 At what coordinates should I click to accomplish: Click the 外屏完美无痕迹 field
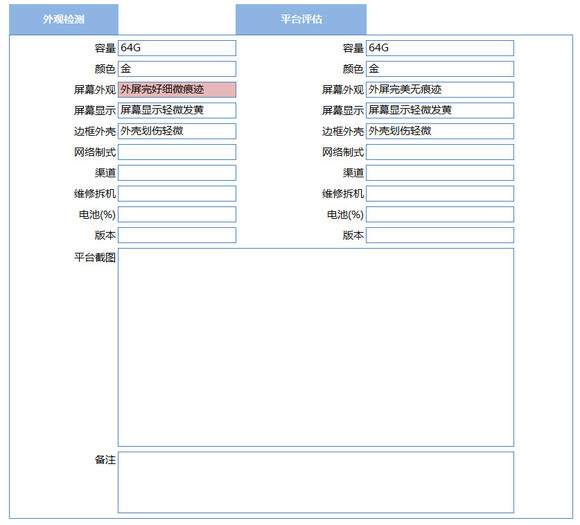(x=440, y=90)
